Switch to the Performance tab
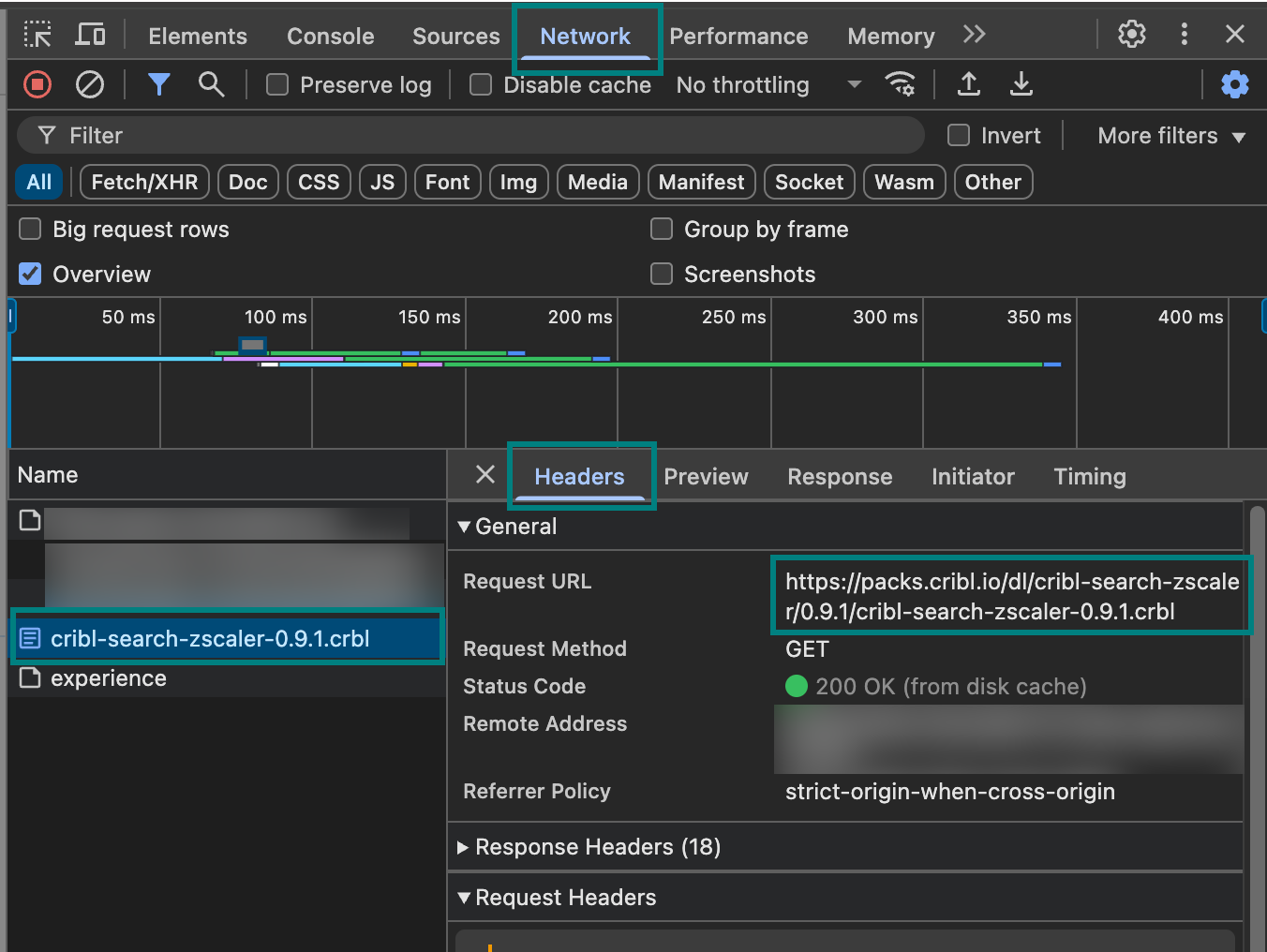 [738, 36]
